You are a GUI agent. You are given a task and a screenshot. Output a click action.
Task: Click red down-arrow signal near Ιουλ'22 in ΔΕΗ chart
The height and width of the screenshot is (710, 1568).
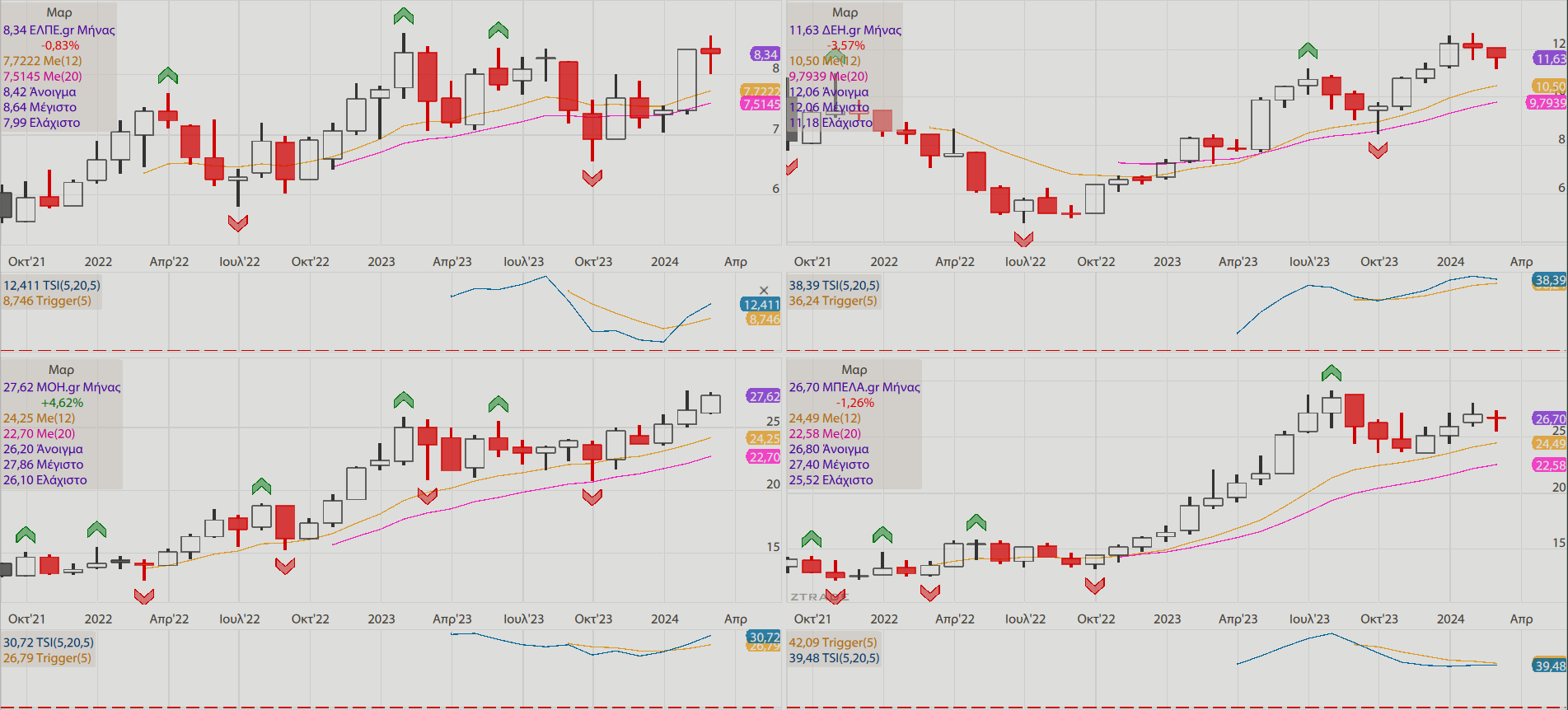pyautogui.click(x=1023, y=239)
